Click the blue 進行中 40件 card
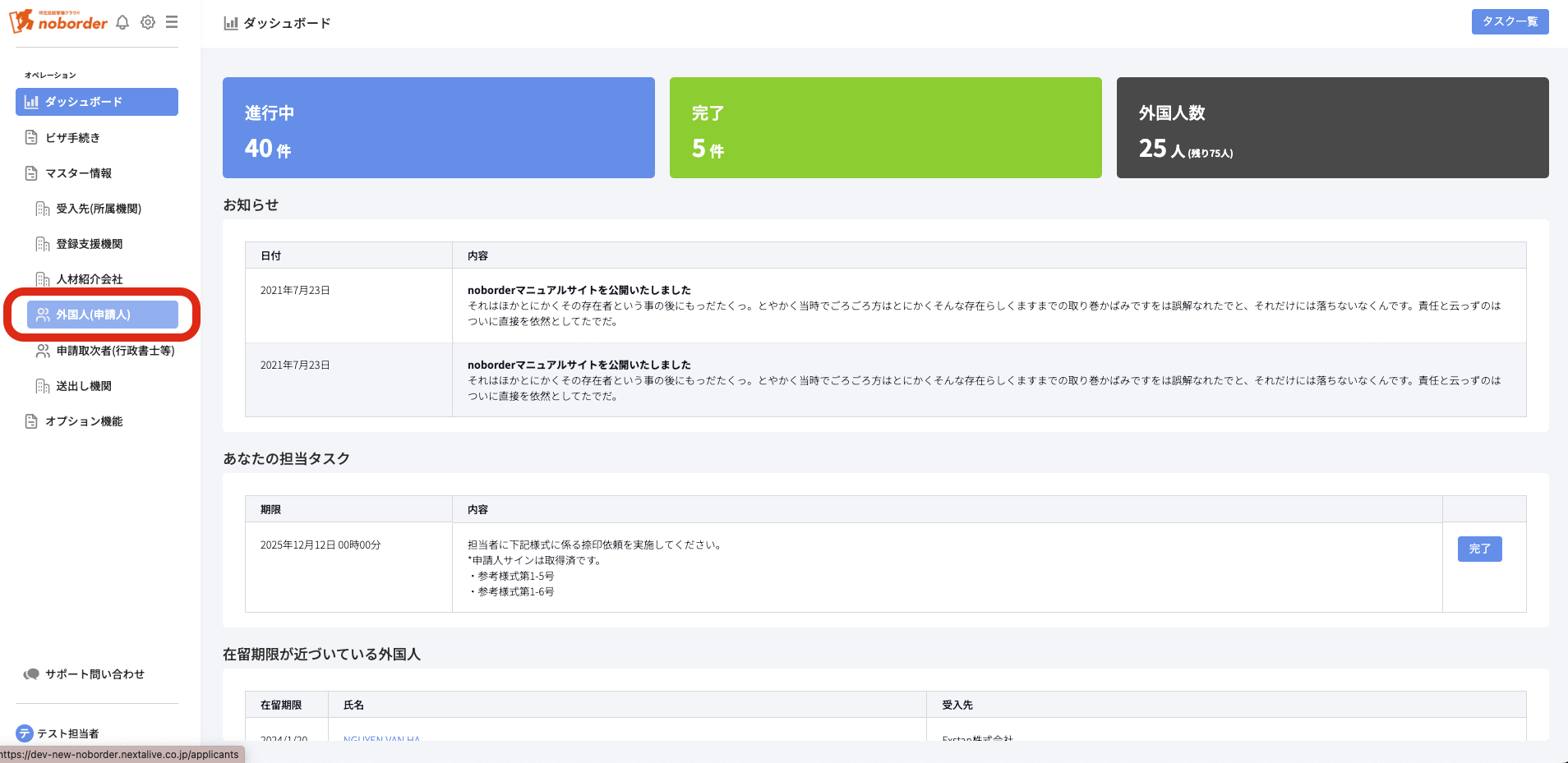1568x763 pixels. (x=438, y=128)
